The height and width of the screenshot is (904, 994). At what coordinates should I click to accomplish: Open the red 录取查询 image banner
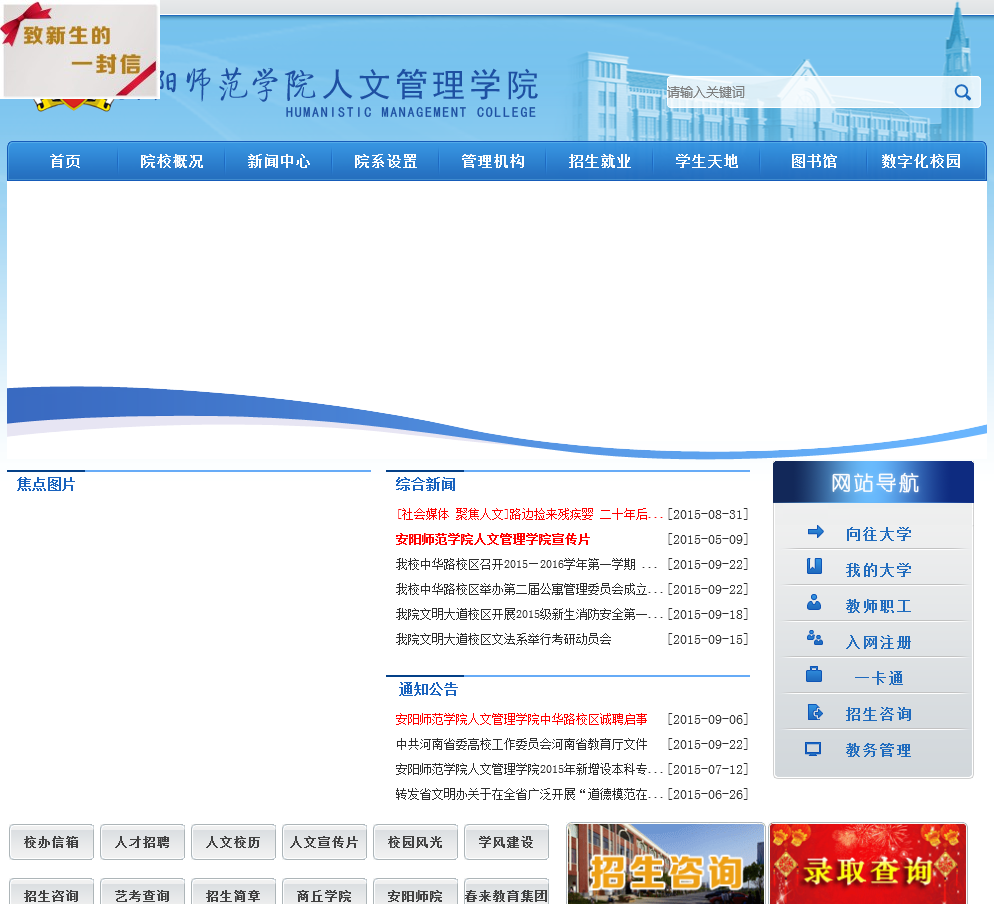pos(868,863)
